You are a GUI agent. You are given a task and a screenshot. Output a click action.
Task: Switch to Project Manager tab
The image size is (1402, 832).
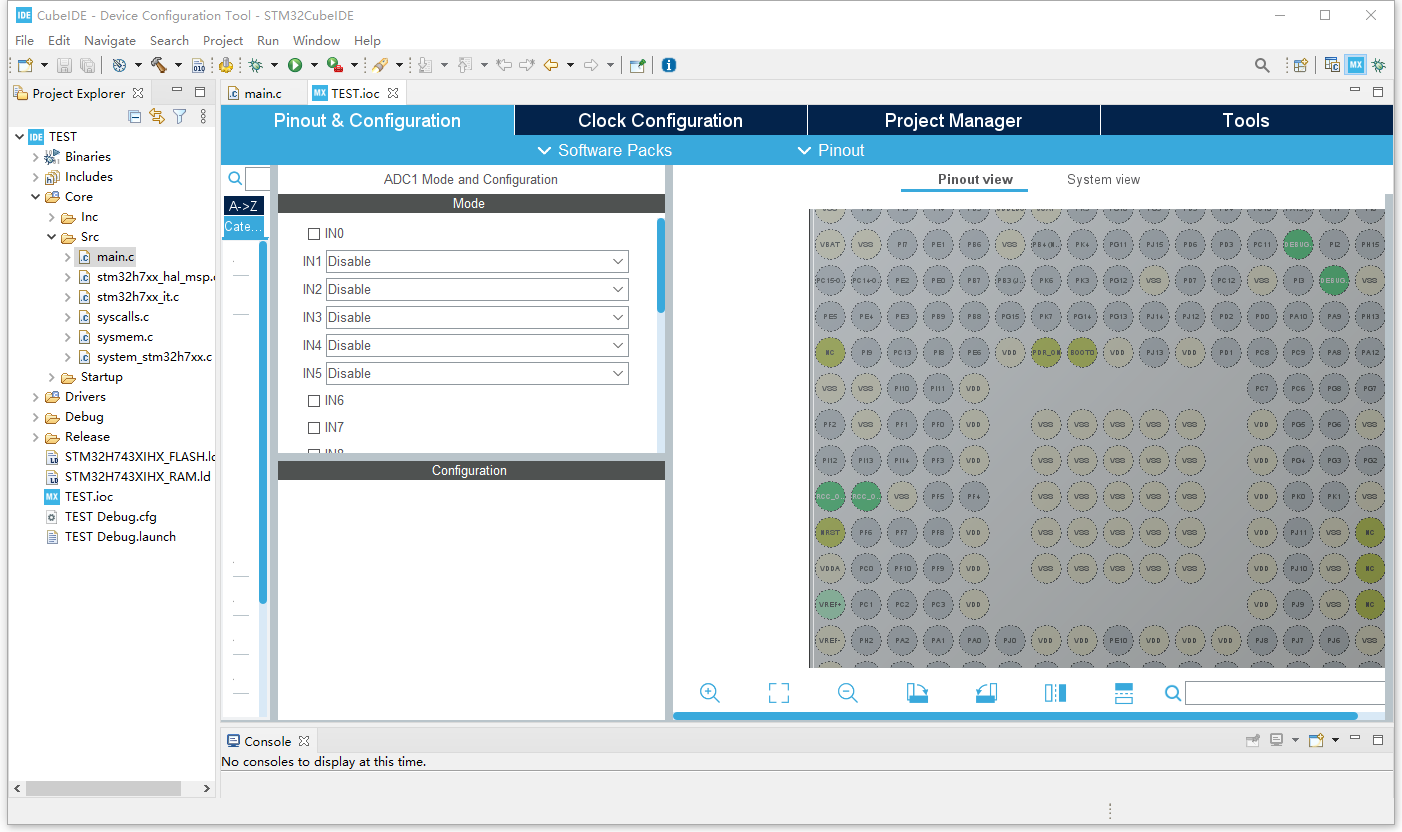953,121
